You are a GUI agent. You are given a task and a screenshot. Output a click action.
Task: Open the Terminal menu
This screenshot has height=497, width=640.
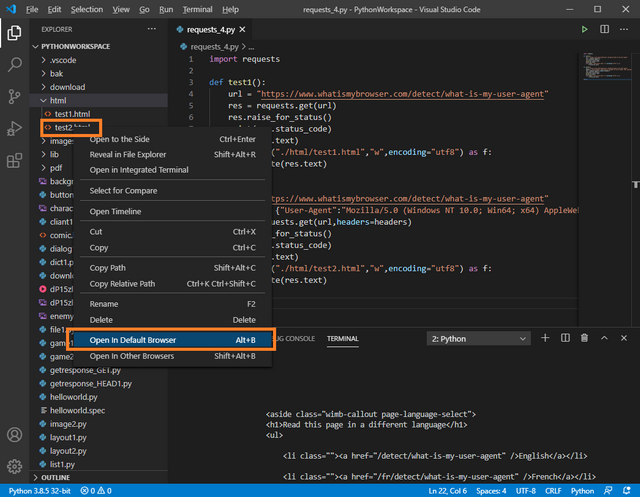[197, 9]
